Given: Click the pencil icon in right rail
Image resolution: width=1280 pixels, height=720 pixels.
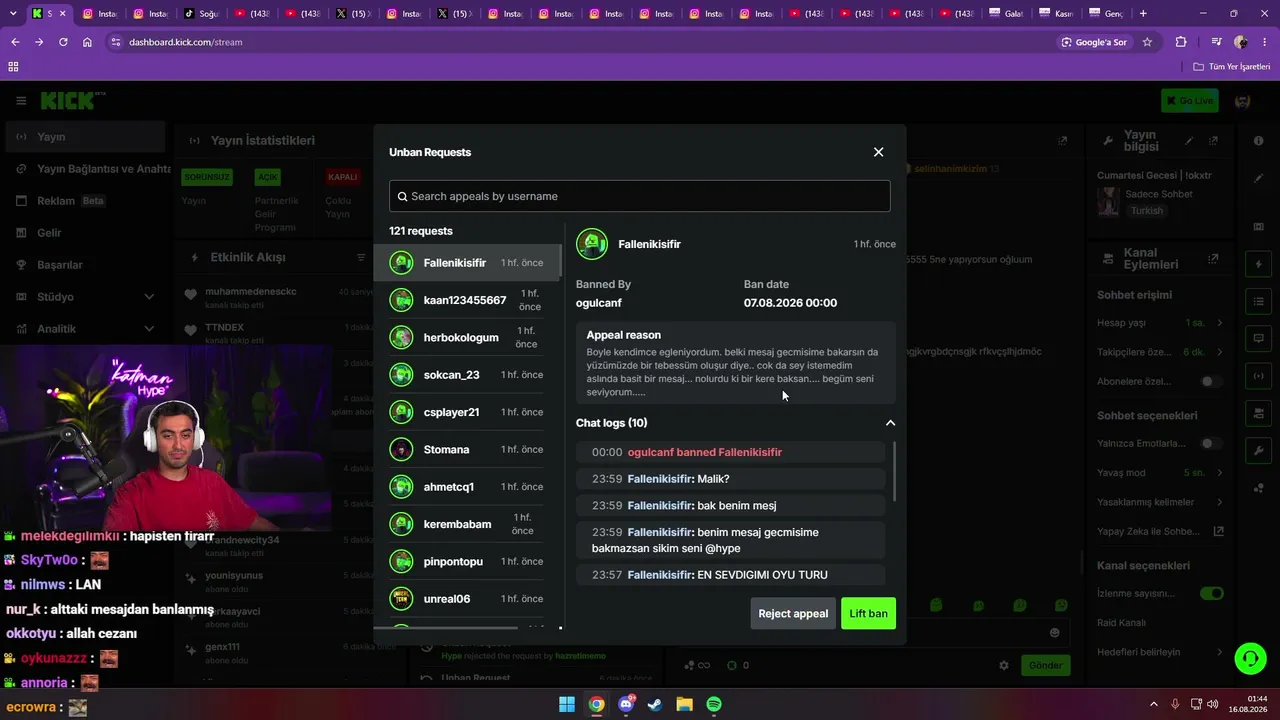Looking at the screenshot, I should [1258, 178].
